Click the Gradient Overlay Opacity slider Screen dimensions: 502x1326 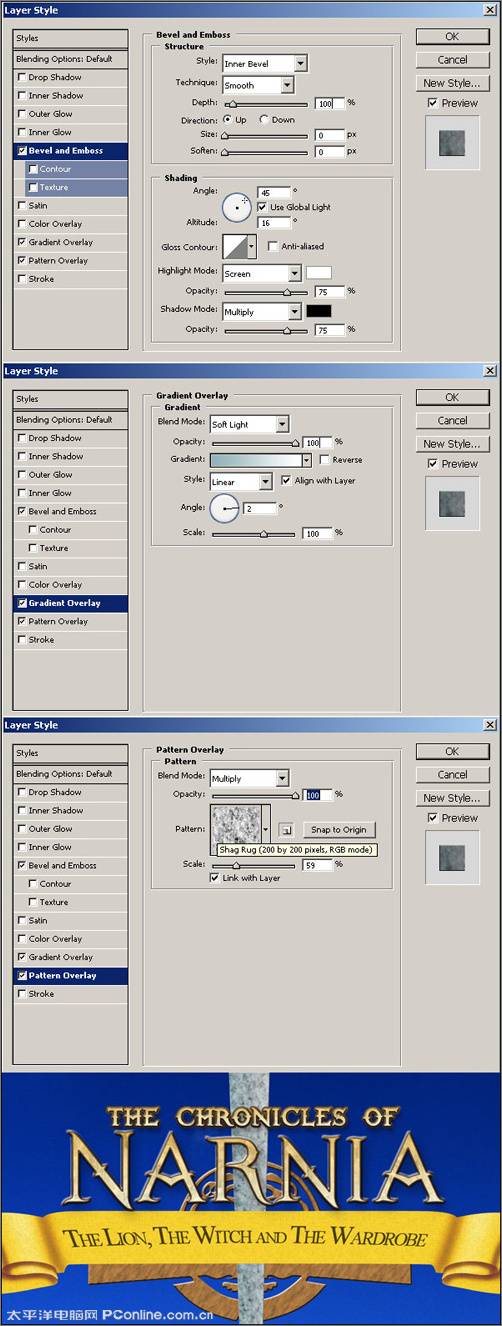(253, 443)
